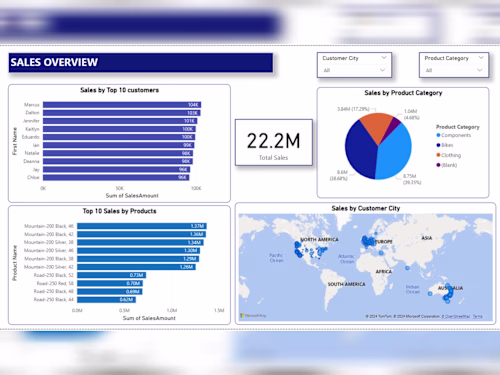Viewport: 500px width, 375px height.
Task: Open the Customer City slicer dropdown showing All
Action: click(354, 70)
